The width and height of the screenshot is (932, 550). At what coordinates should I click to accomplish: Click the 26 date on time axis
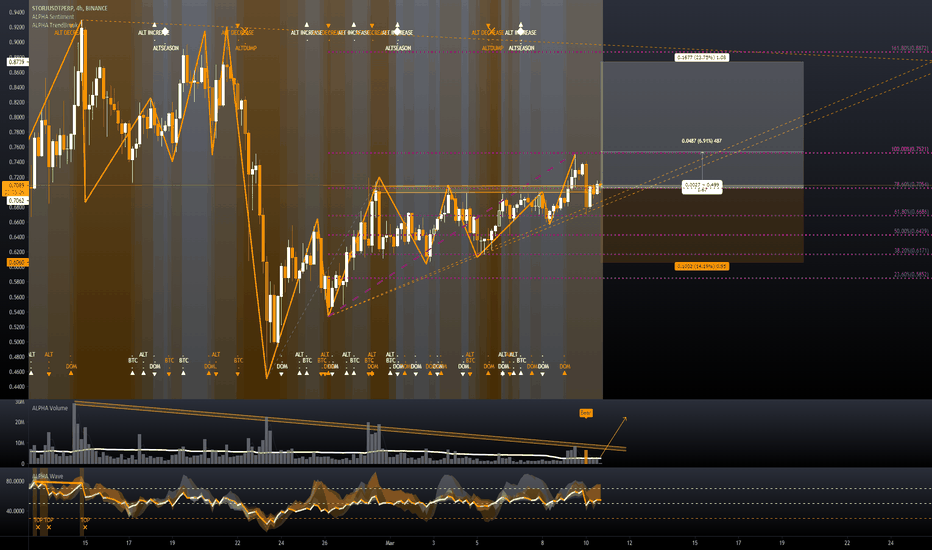tap(325, 543)
